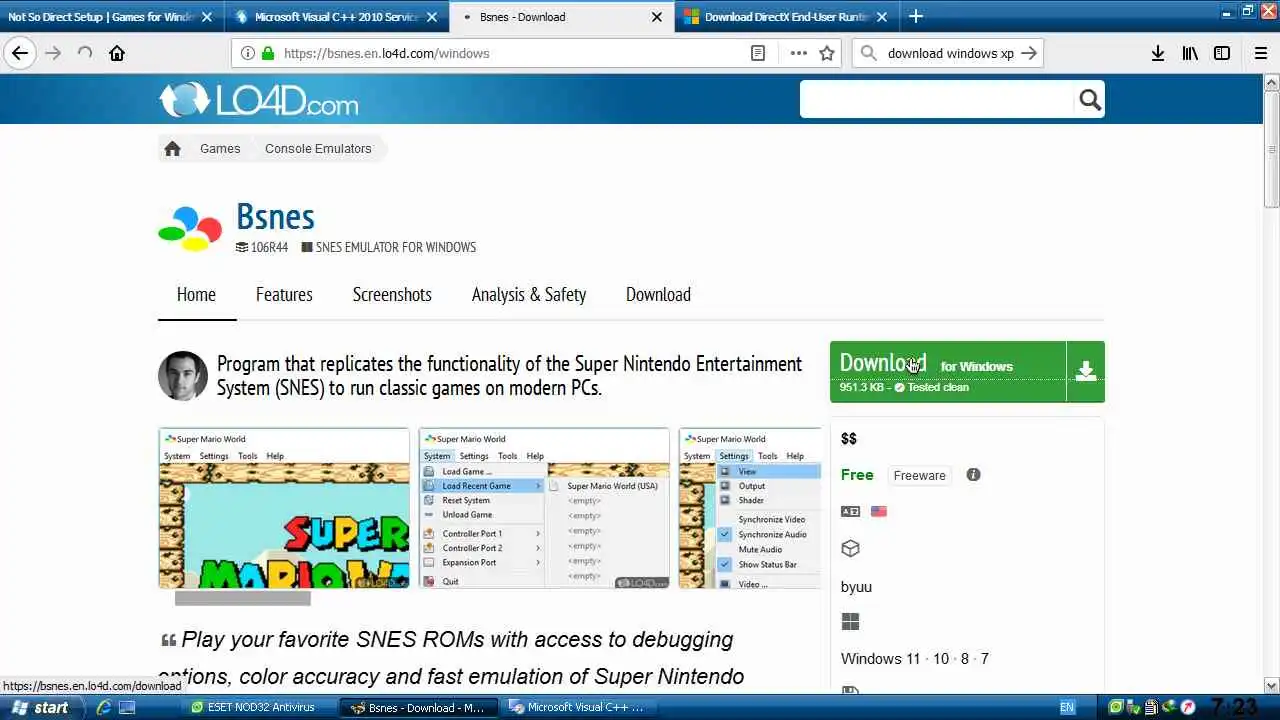Open the Home page section tab

pyautogui.click(x=196, y=294)
